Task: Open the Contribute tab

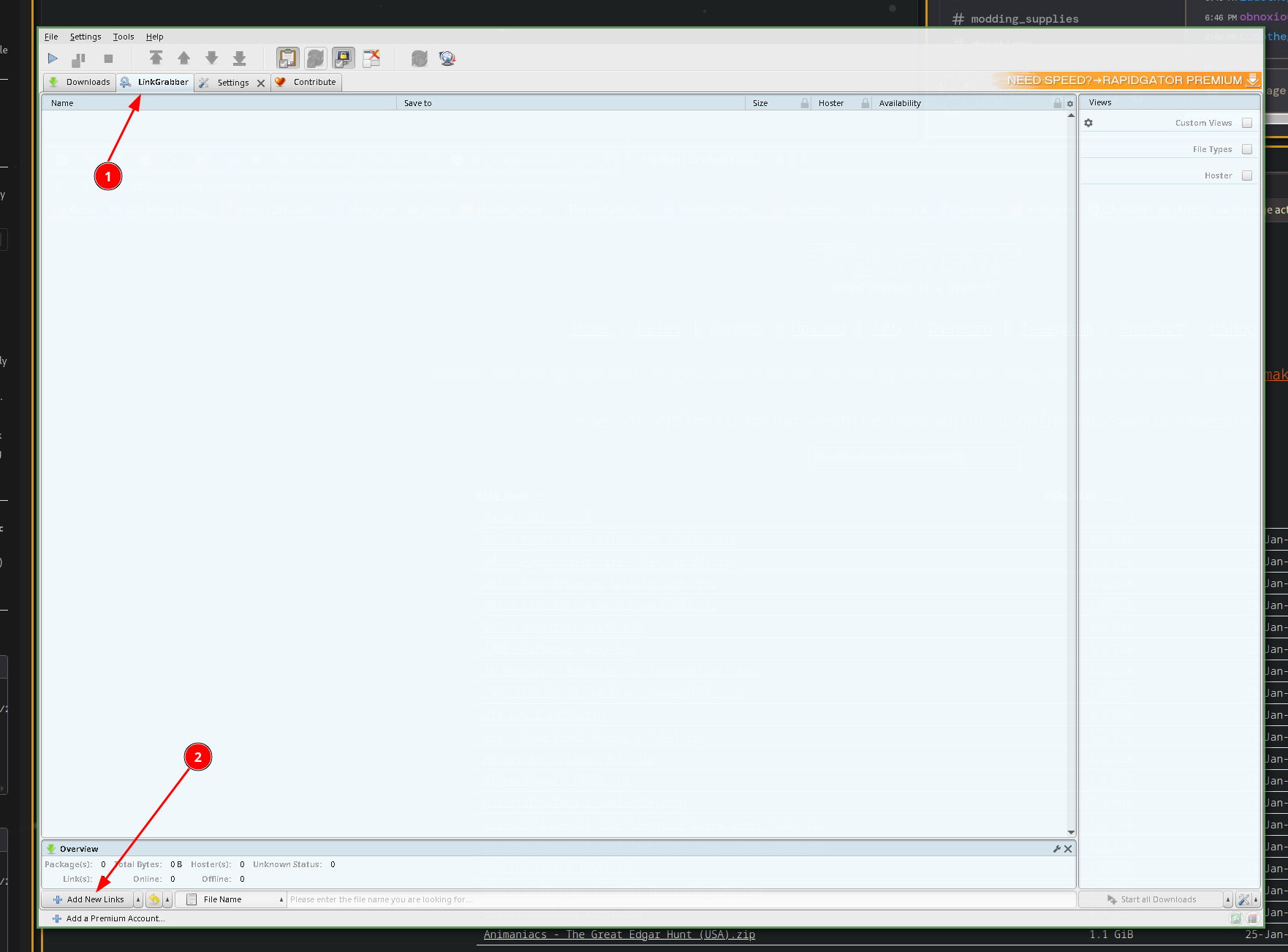Action: [306, 82]
